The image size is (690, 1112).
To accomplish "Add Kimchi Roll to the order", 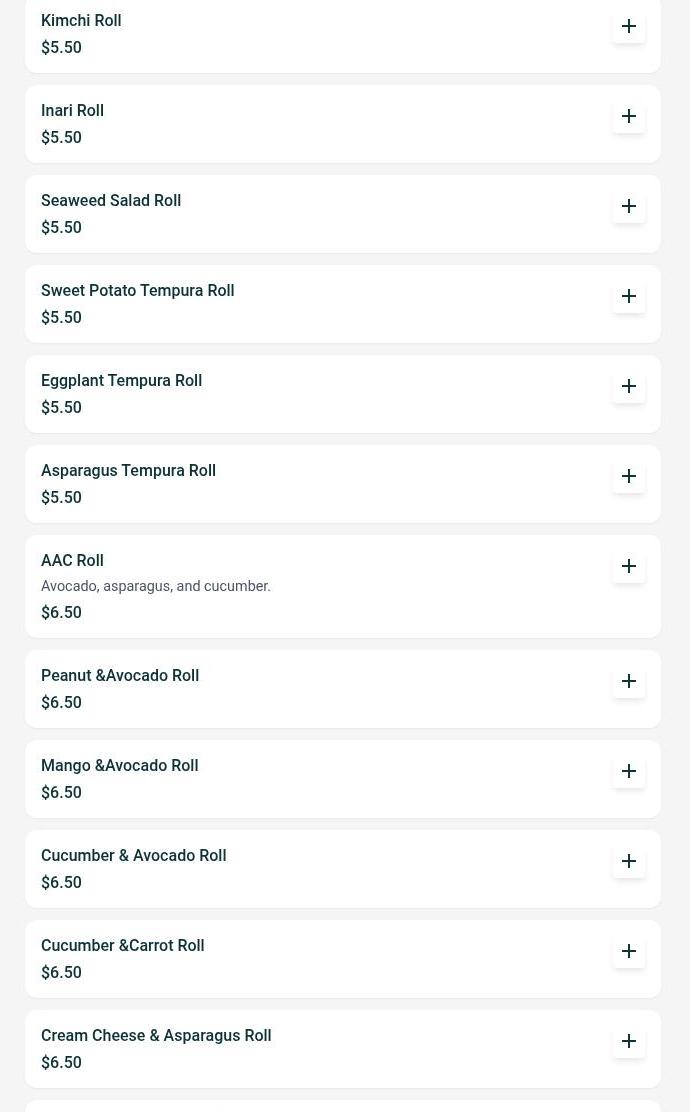I will point(629,26).
